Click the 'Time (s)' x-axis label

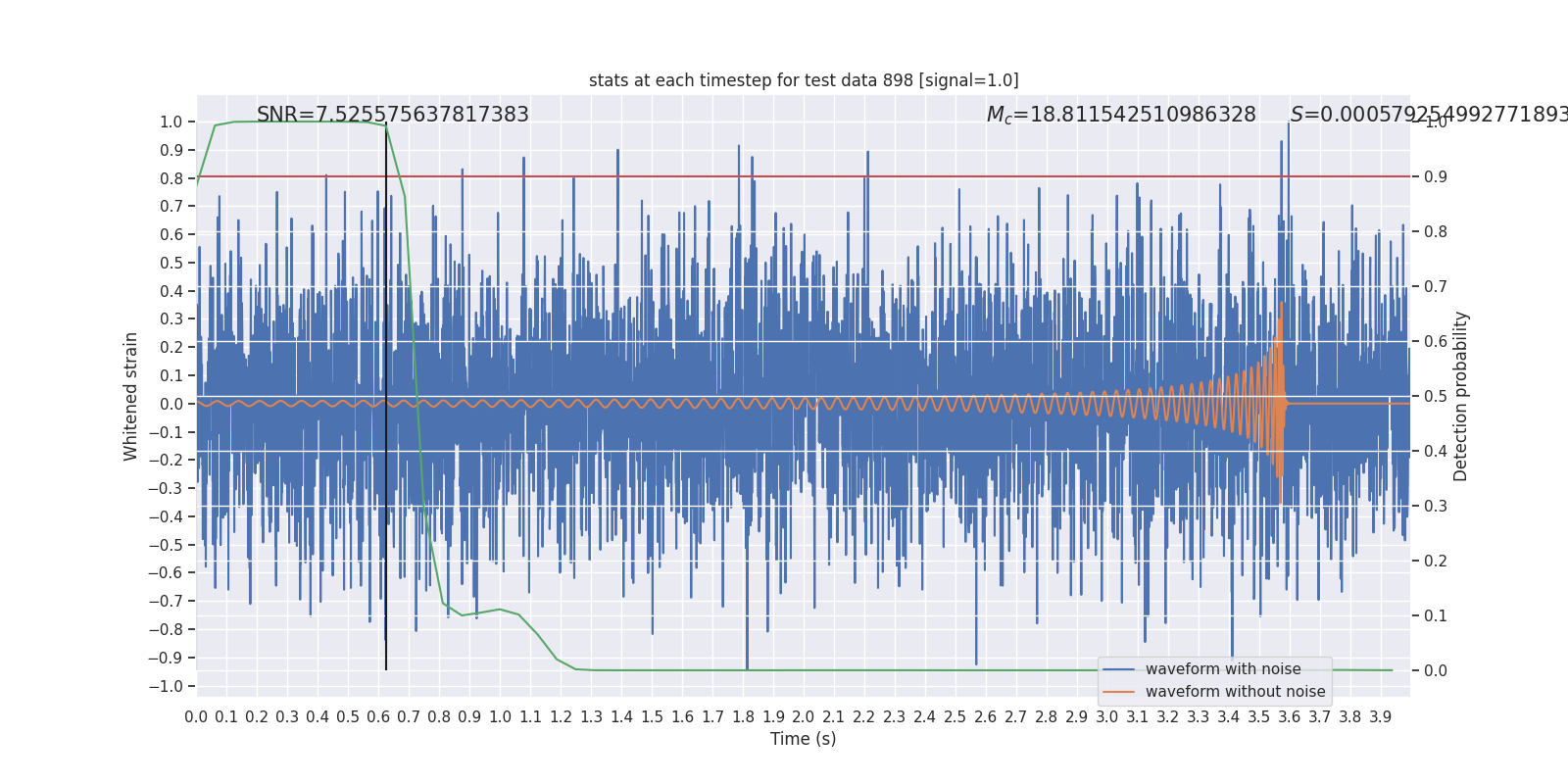click(804, 739)
